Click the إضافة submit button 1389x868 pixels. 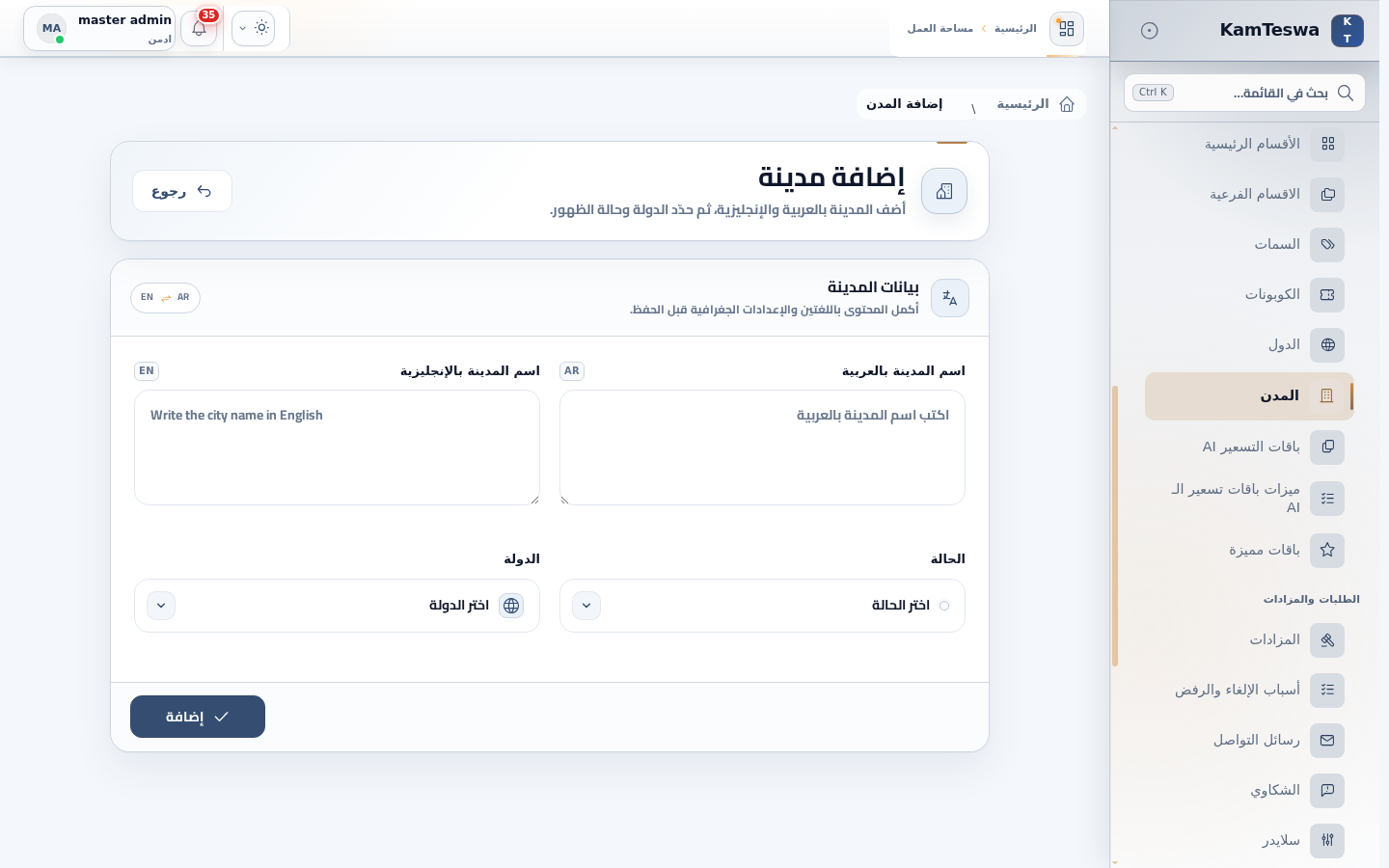pos(198,717)
